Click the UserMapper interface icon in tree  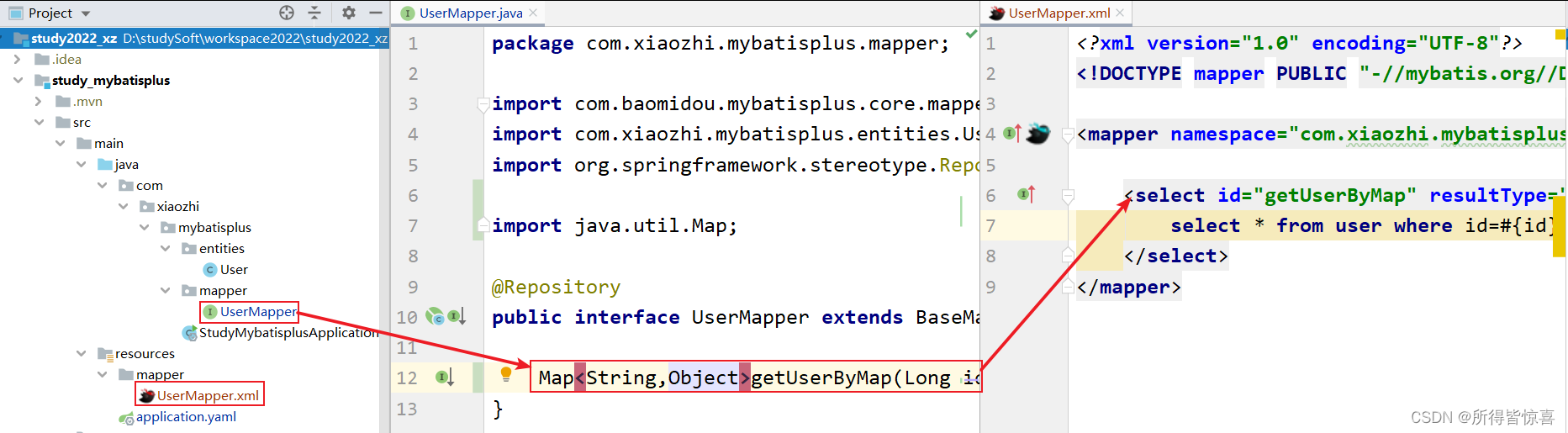(210, 312)
